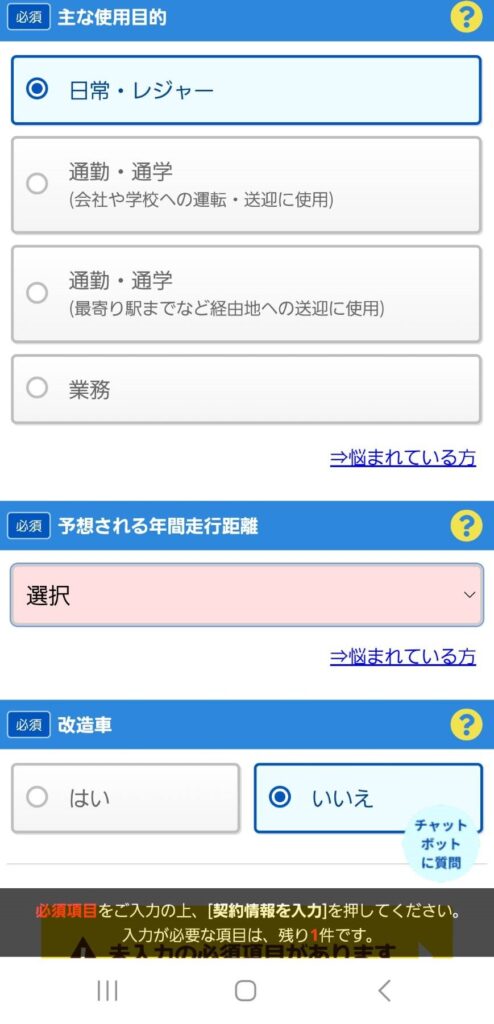494x1024 pixels.
Task: Tap Android recent apps icon
Action: (107, 991)
